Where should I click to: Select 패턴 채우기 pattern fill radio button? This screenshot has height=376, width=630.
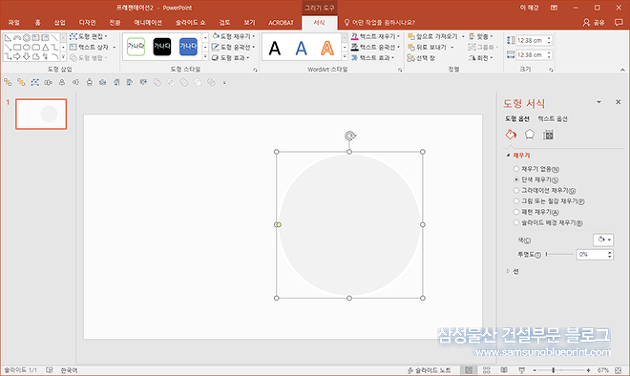pos(516,212)
